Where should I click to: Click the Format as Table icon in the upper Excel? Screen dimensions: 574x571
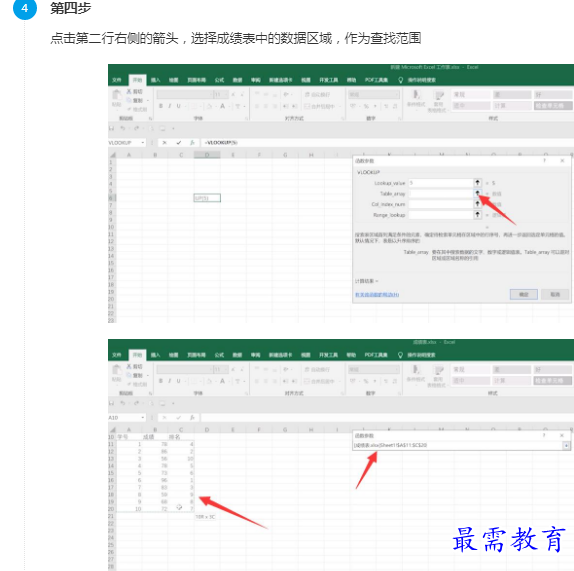pyautogui.click(x=439, y=96)
